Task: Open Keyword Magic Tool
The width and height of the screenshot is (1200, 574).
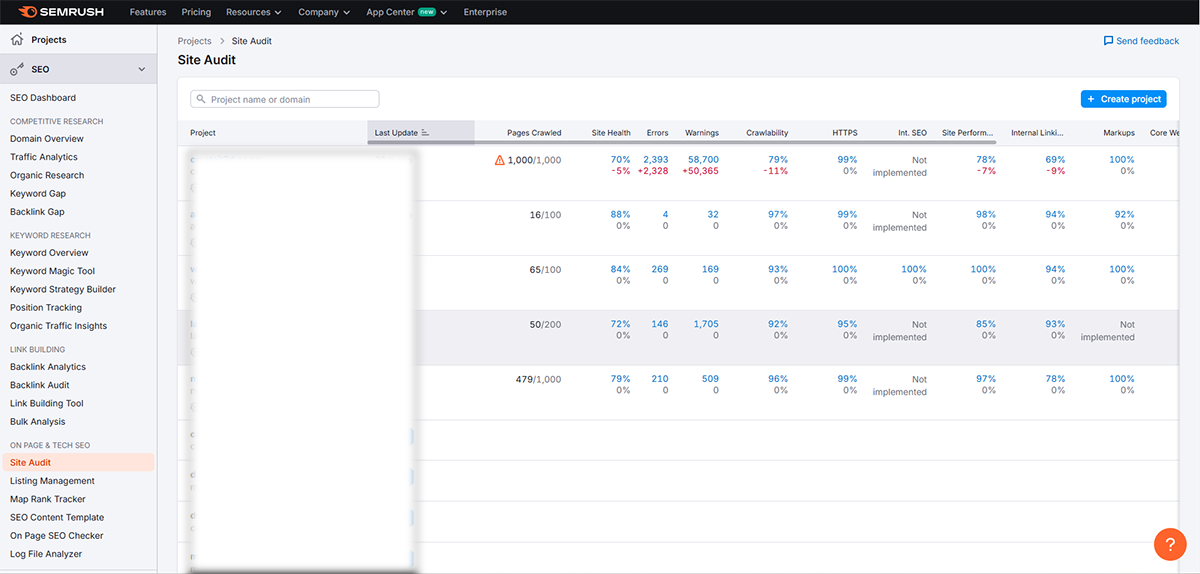Action: click(53, 271)
